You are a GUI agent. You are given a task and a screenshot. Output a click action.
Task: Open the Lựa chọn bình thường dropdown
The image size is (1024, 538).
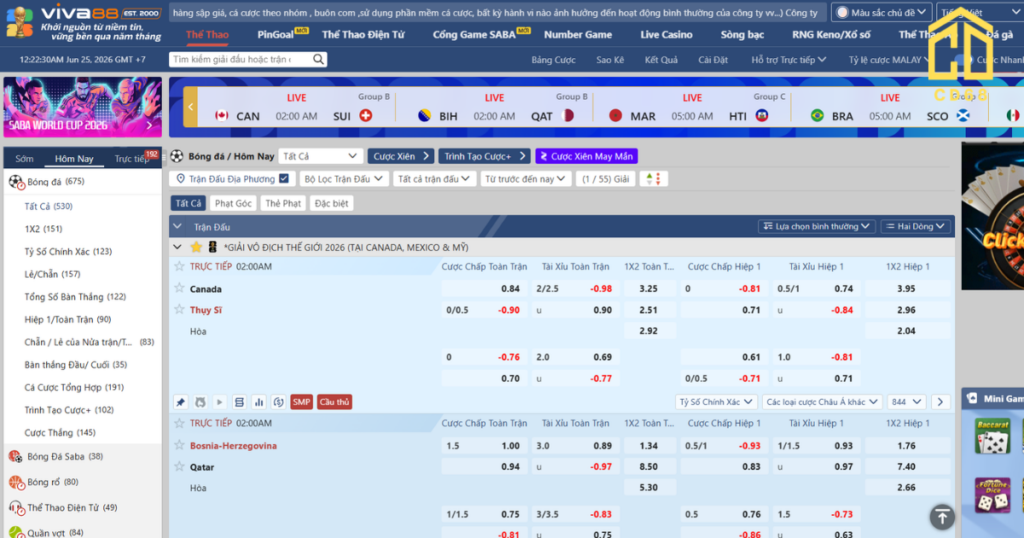pyautogui.click(x=816, y=227)
